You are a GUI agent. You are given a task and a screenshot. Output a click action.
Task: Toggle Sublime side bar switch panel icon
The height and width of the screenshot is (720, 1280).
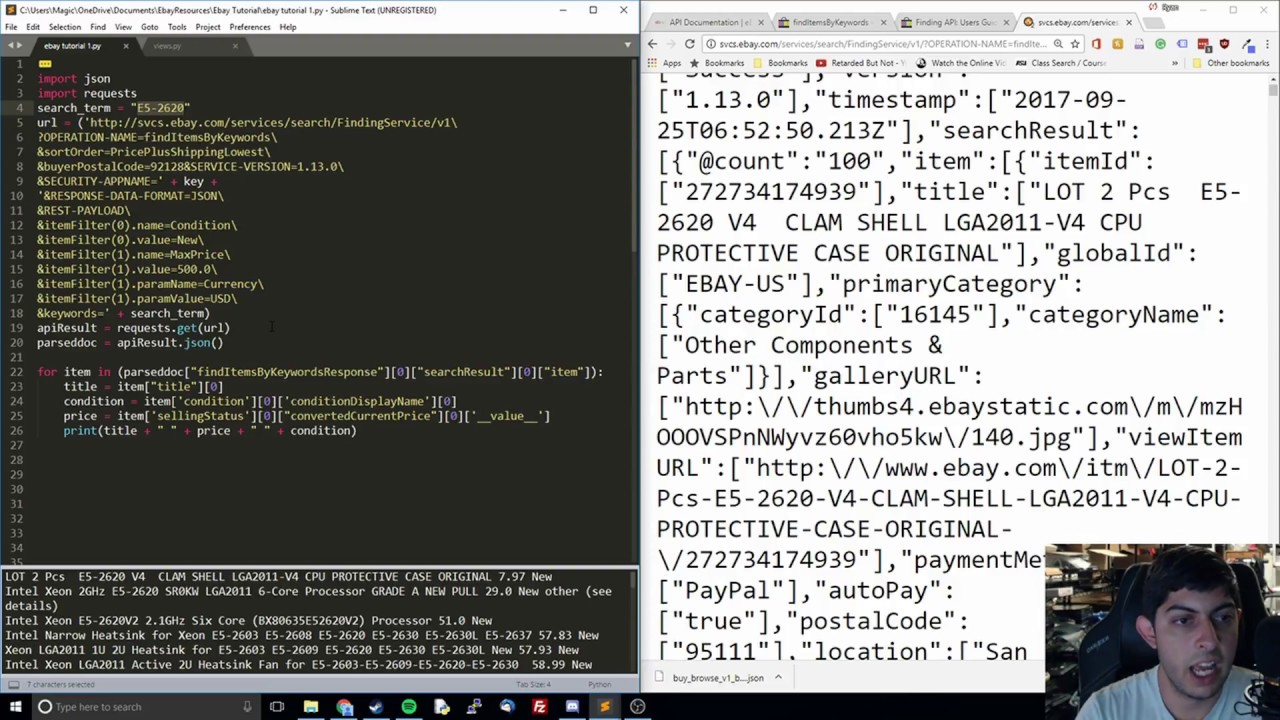pos(12,685)
